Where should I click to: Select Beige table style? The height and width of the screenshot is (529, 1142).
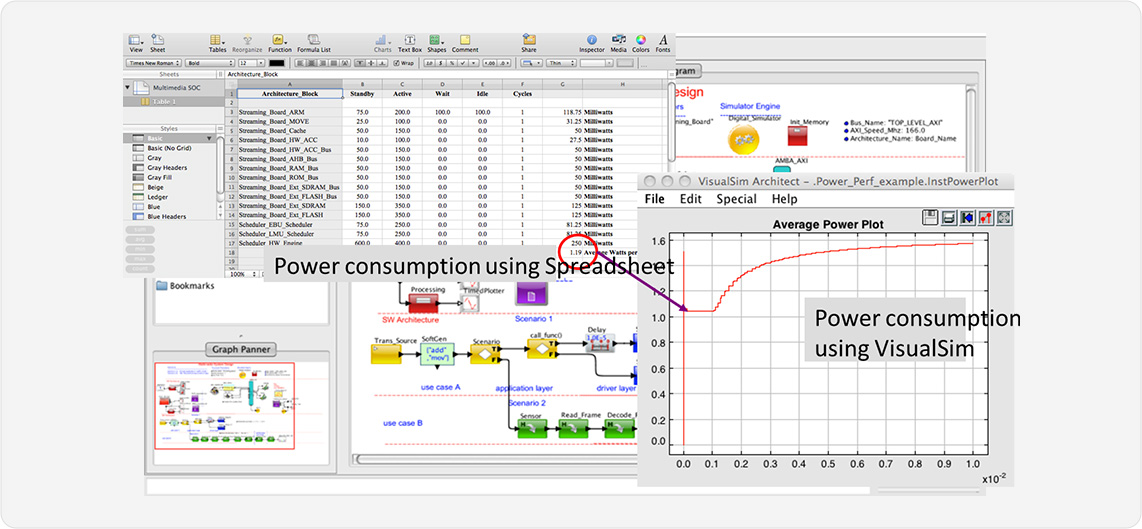(x=146, y=187)
